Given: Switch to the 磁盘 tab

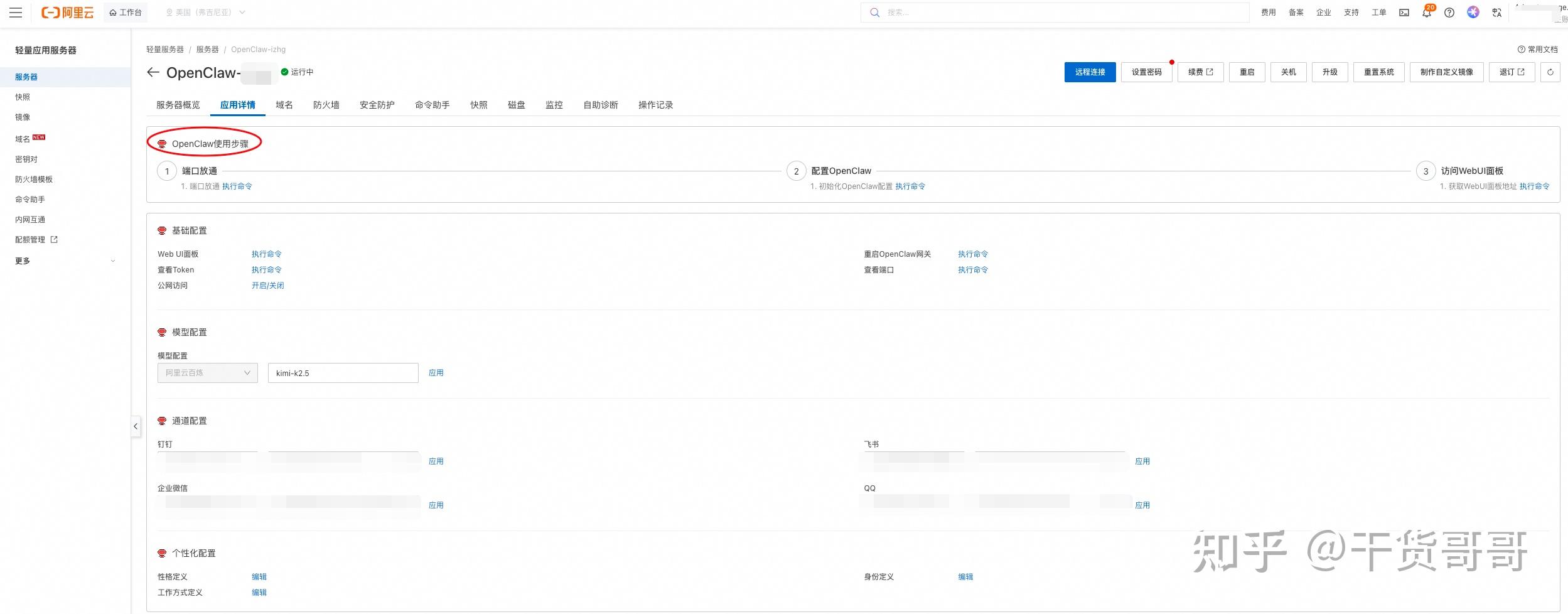Looking at the screenshot, I should tap(517, 105).
